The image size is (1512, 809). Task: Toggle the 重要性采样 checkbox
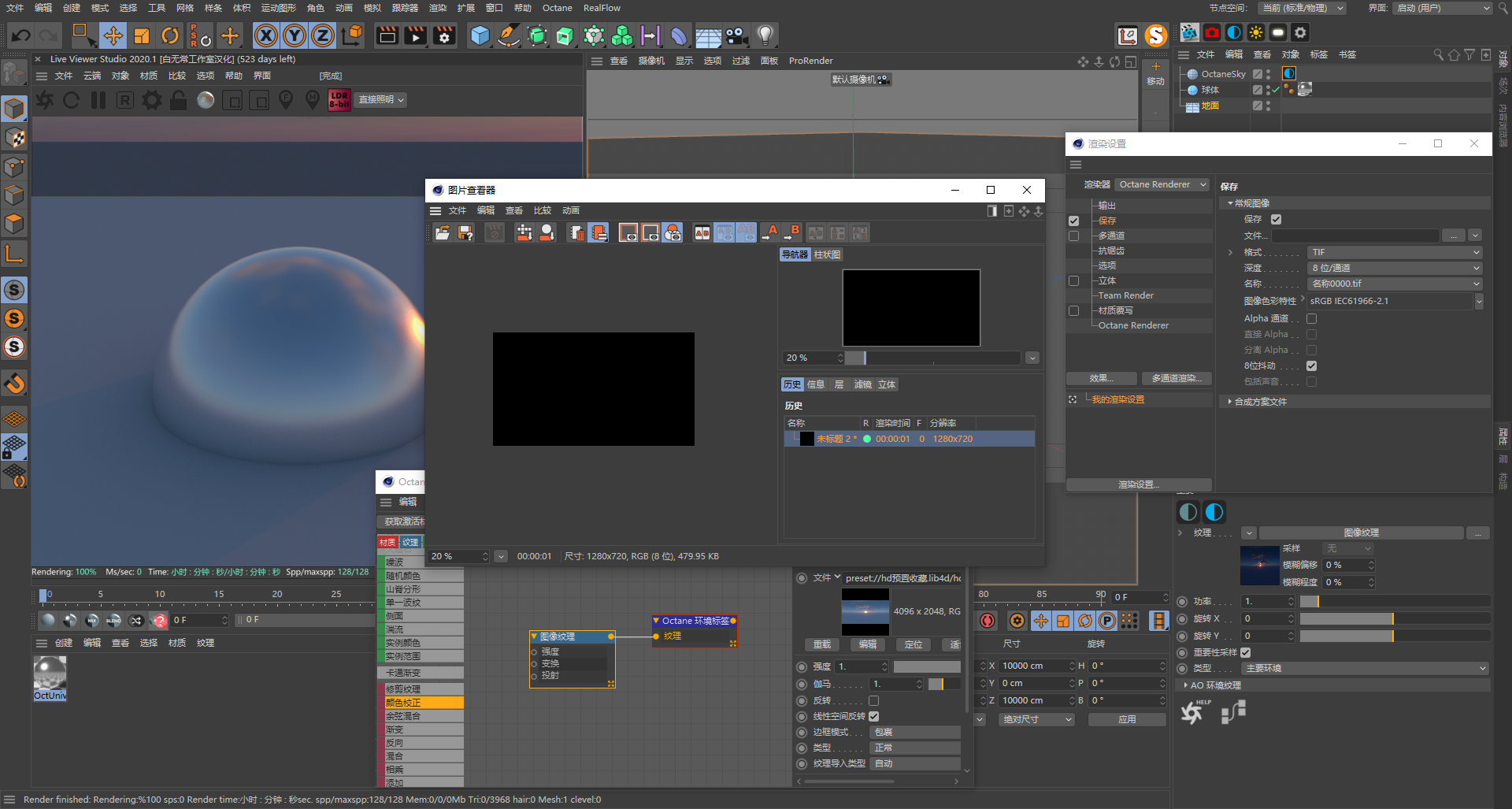[x=1245, y=652]
